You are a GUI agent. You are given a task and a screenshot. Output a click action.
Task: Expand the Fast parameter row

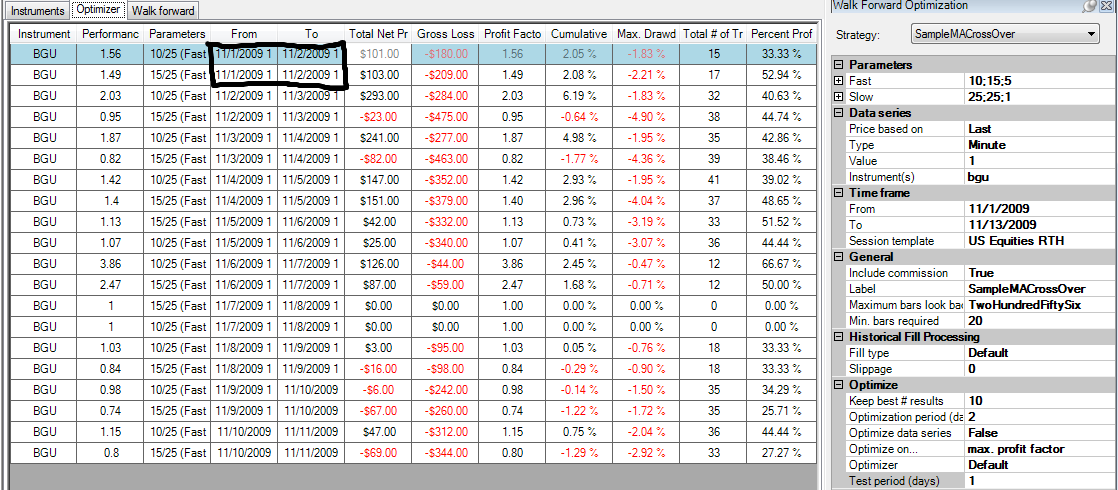pyautogui.click(x=838, y=81)
